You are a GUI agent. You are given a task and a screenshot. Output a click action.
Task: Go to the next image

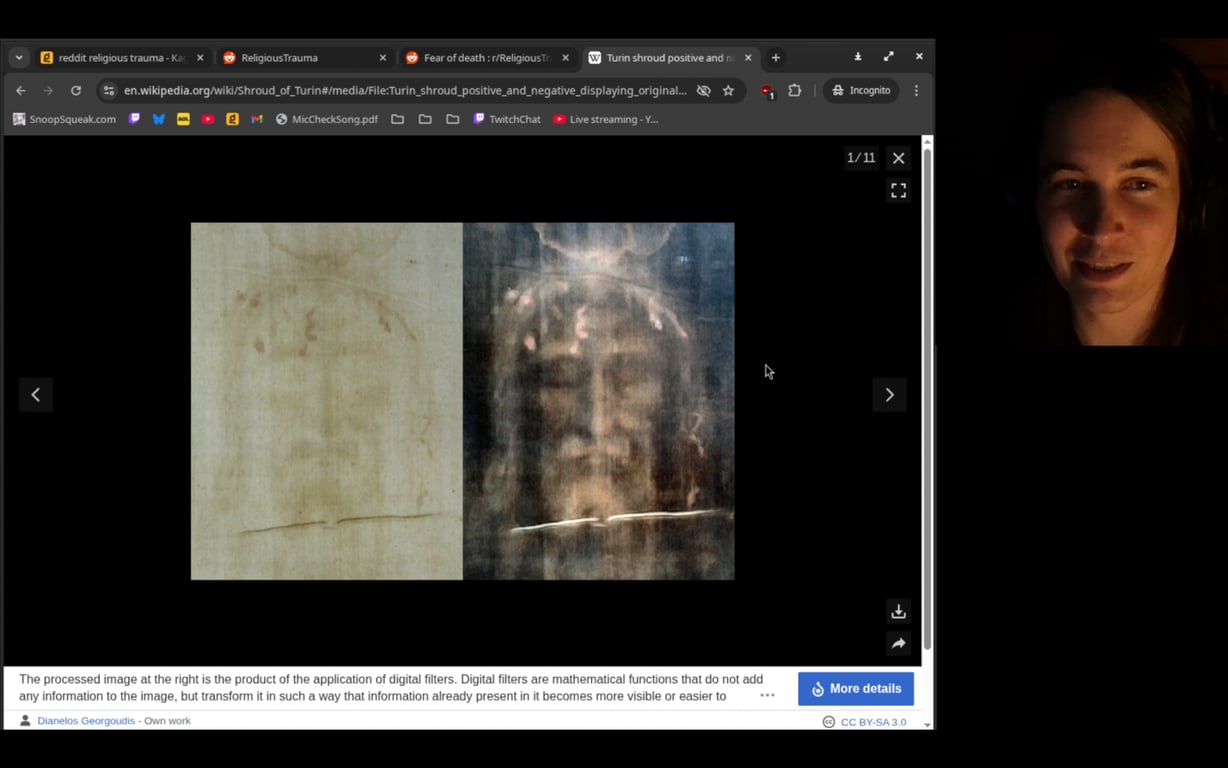(x=889, y=394)
